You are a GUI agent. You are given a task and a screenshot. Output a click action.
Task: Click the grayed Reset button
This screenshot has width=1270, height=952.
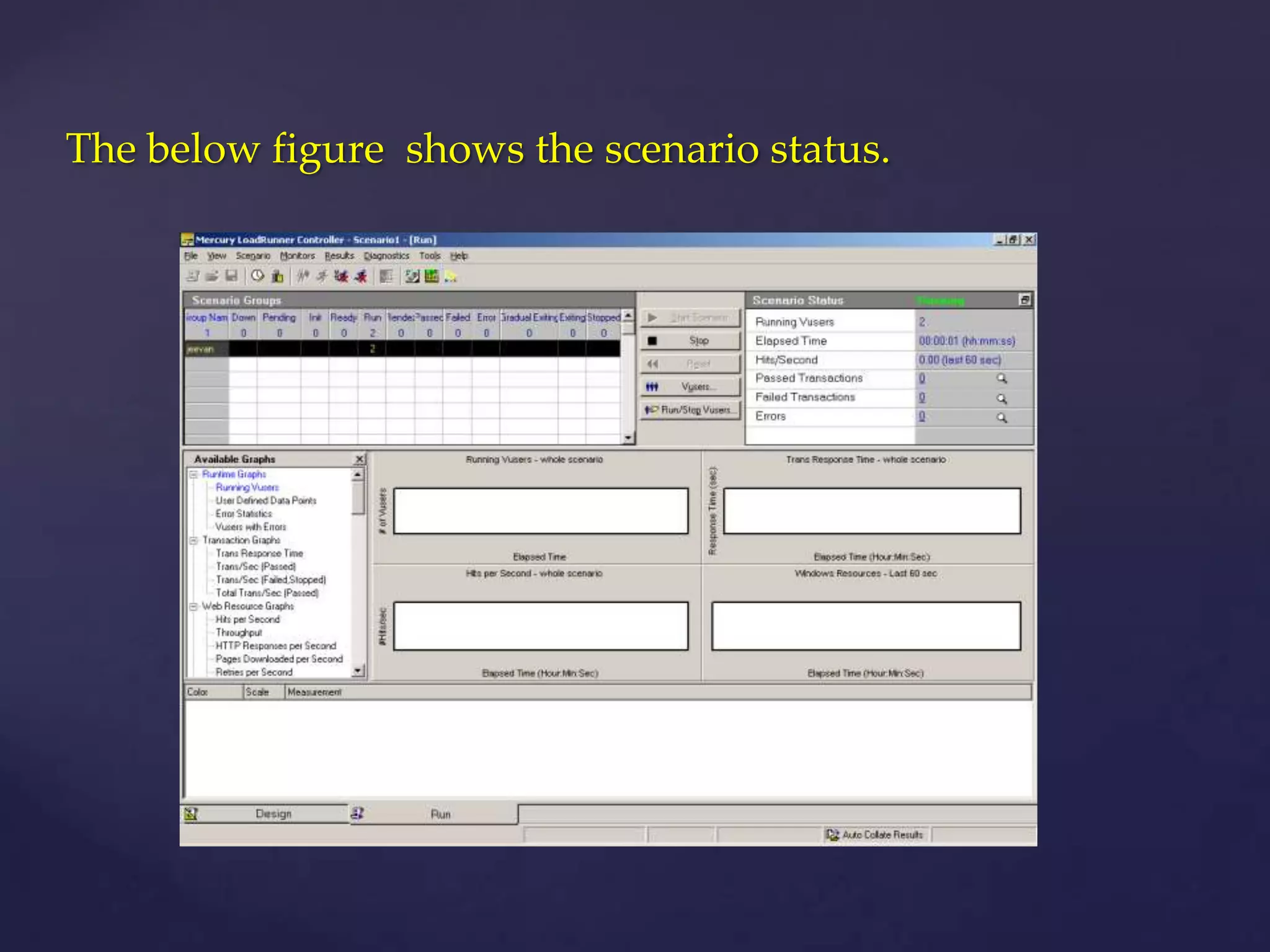(x=690, y=364)
